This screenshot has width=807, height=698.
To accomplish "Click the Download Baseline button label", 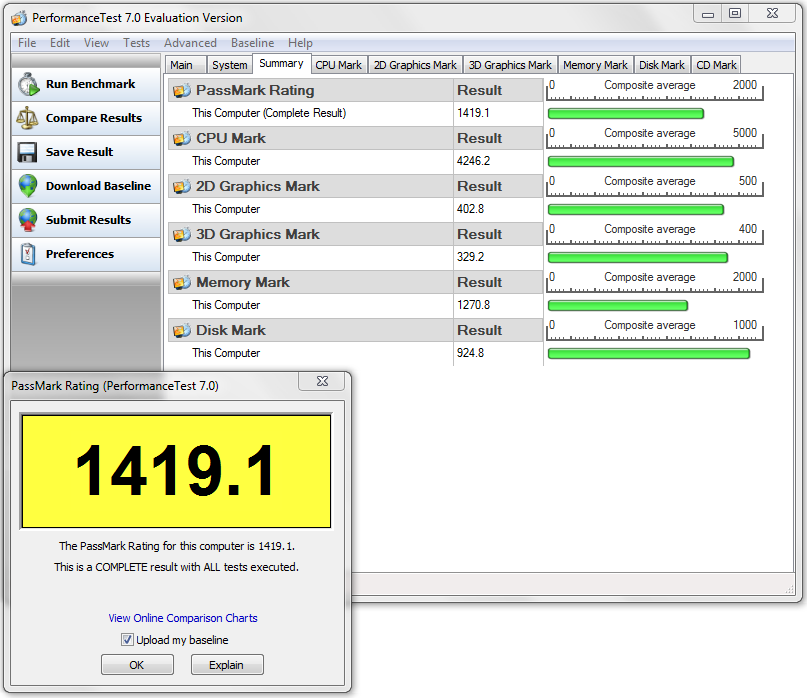I will 98,186.
